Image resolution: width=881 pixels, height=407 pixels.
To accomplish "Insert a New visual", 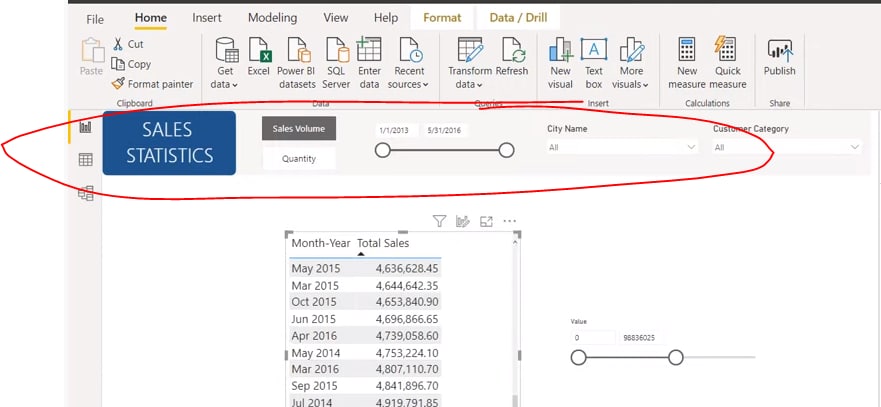I will (x=560, y=63).
